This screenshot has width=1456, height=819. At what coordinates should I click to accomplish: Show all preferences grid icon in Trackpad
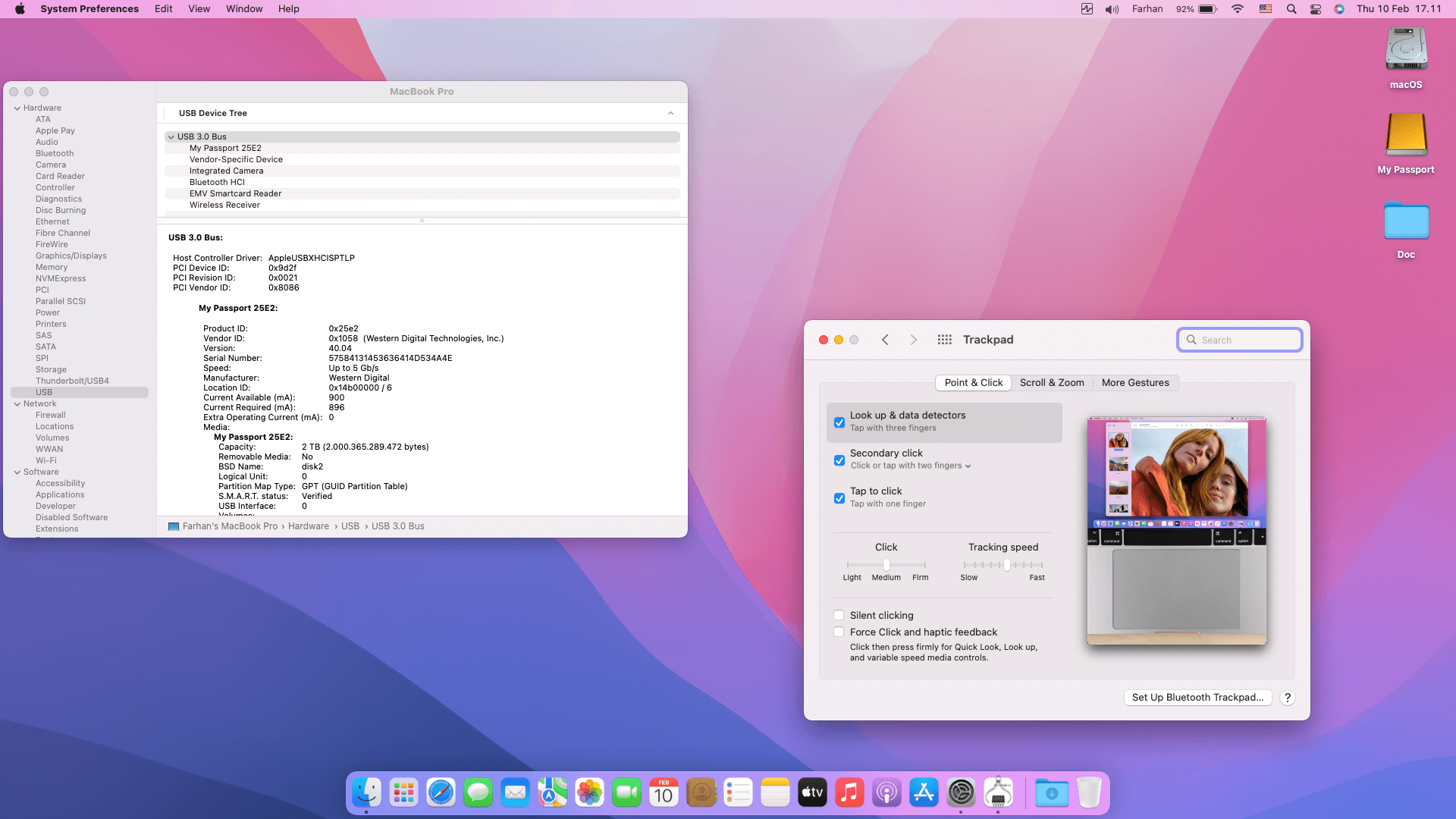tap(944, 340)
